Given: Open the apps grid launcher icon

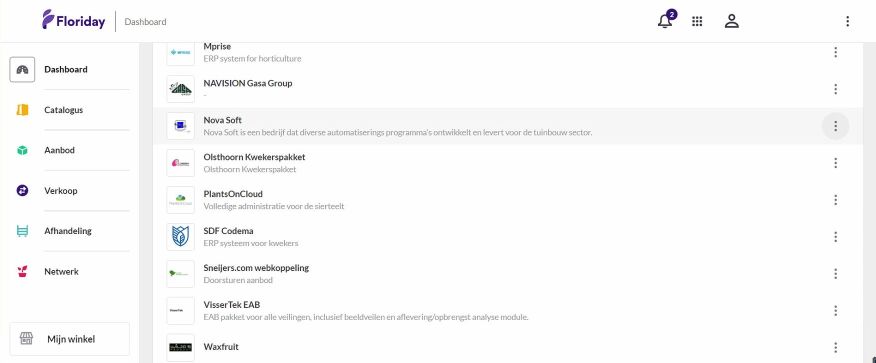Looking at the screenshot, I should point(697,21).
